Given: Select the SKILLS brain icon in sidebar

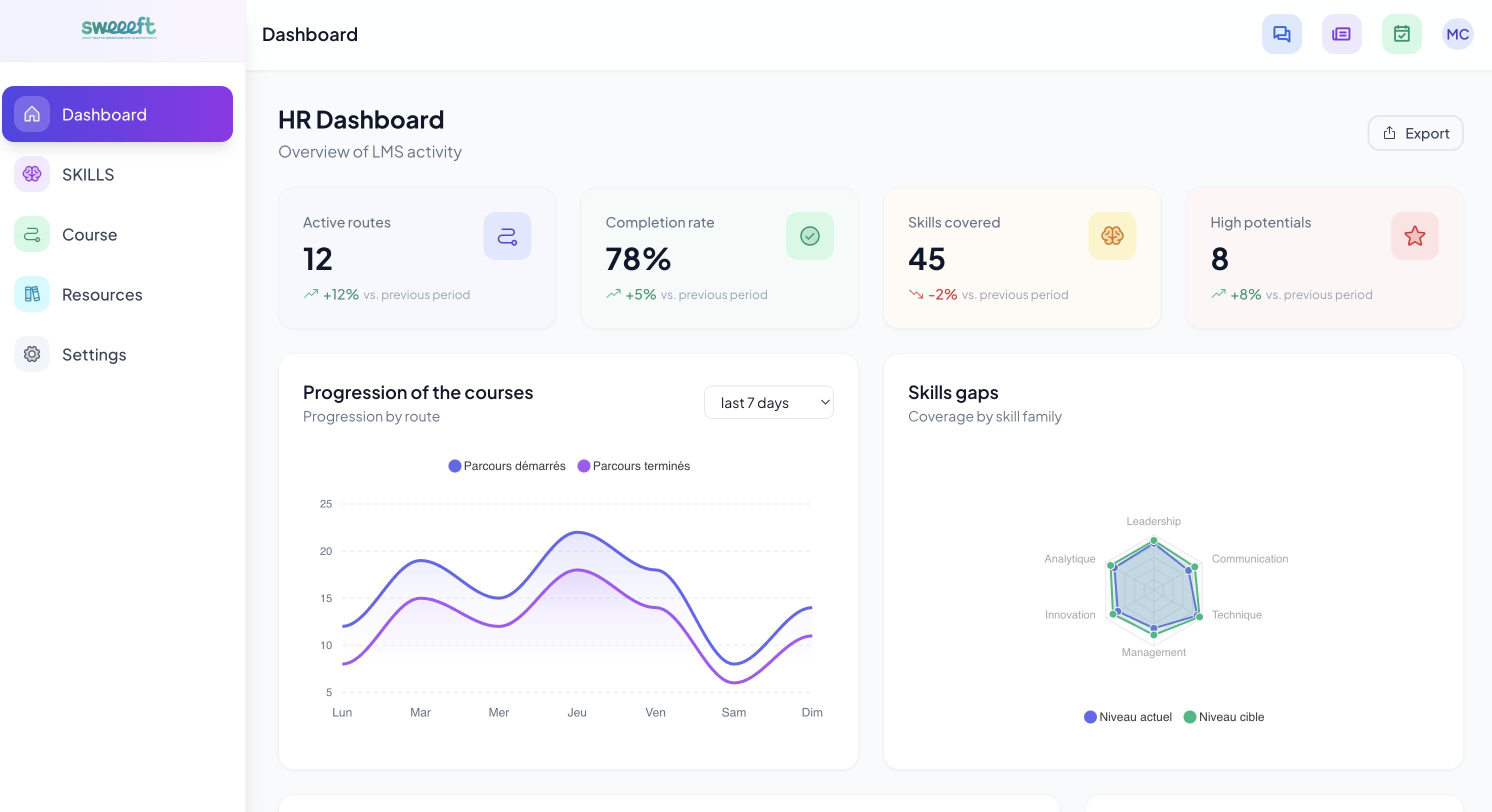Looking at the screenshot, I should 31,174.
